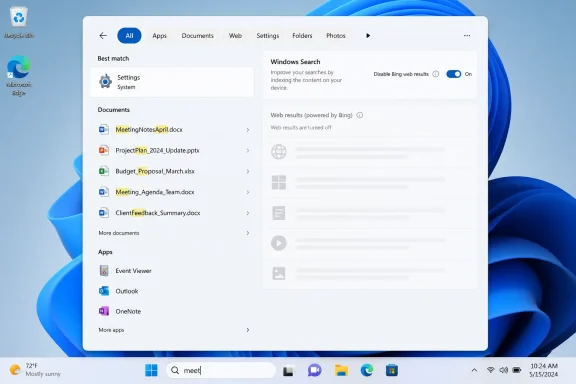576x384 pixels.
Task: Expand options for ProjectPlan_2024_Update.pptx
Action: pos(248,151)
